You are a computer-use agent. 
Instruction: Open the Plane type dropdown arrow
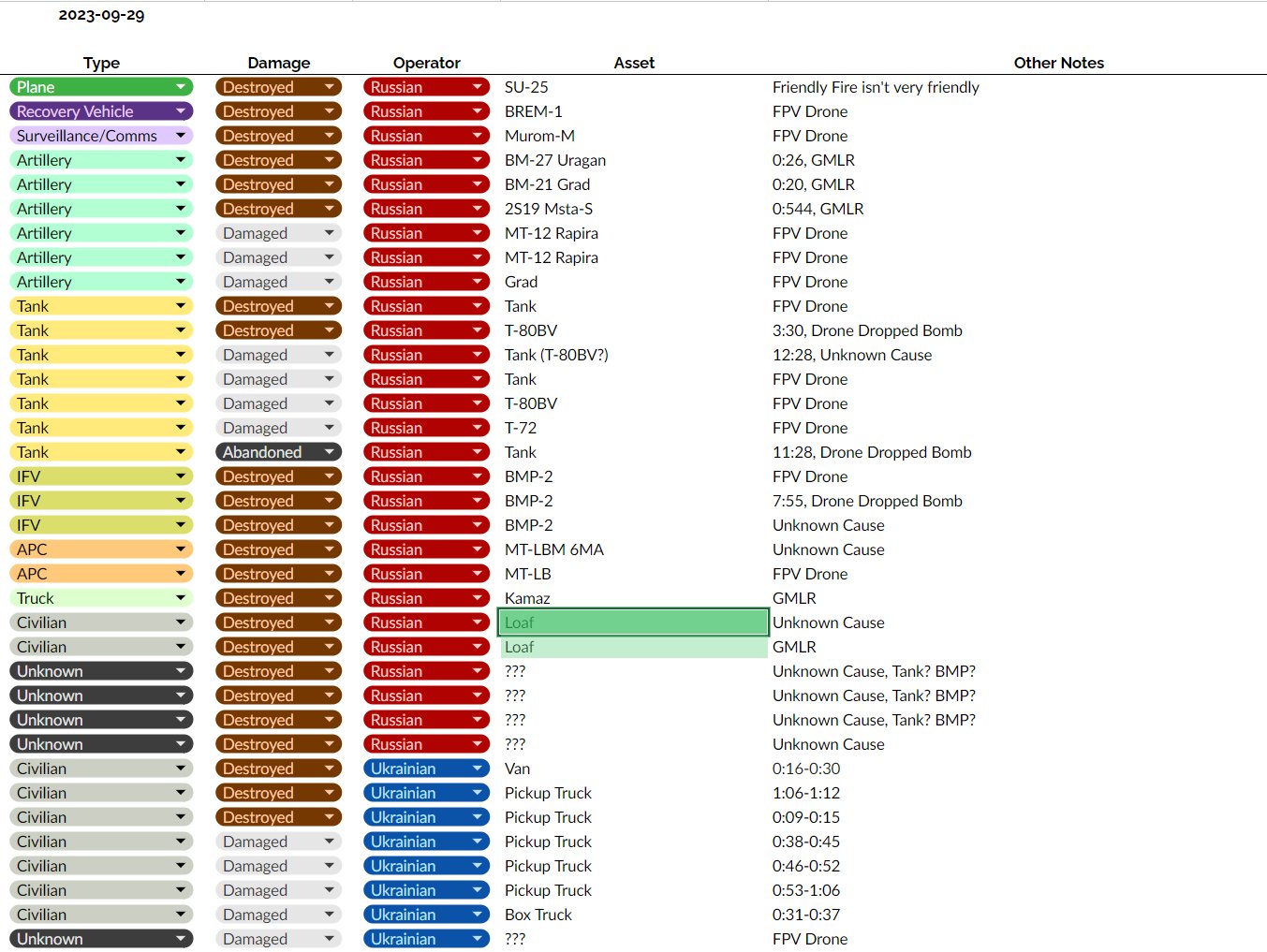click(180, 87)
